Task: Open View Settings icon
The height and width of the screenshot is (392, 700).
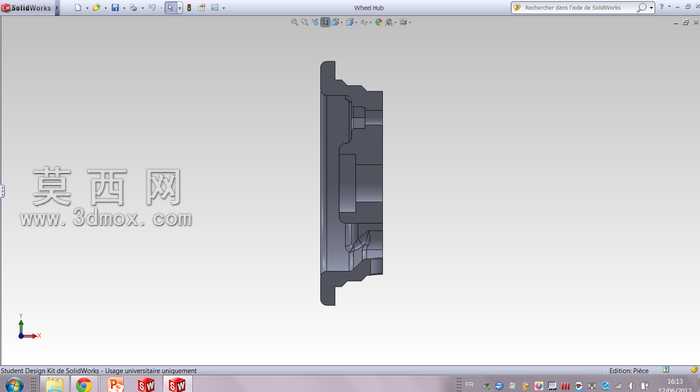Action: pyautogui.click(x=404, y=22)
